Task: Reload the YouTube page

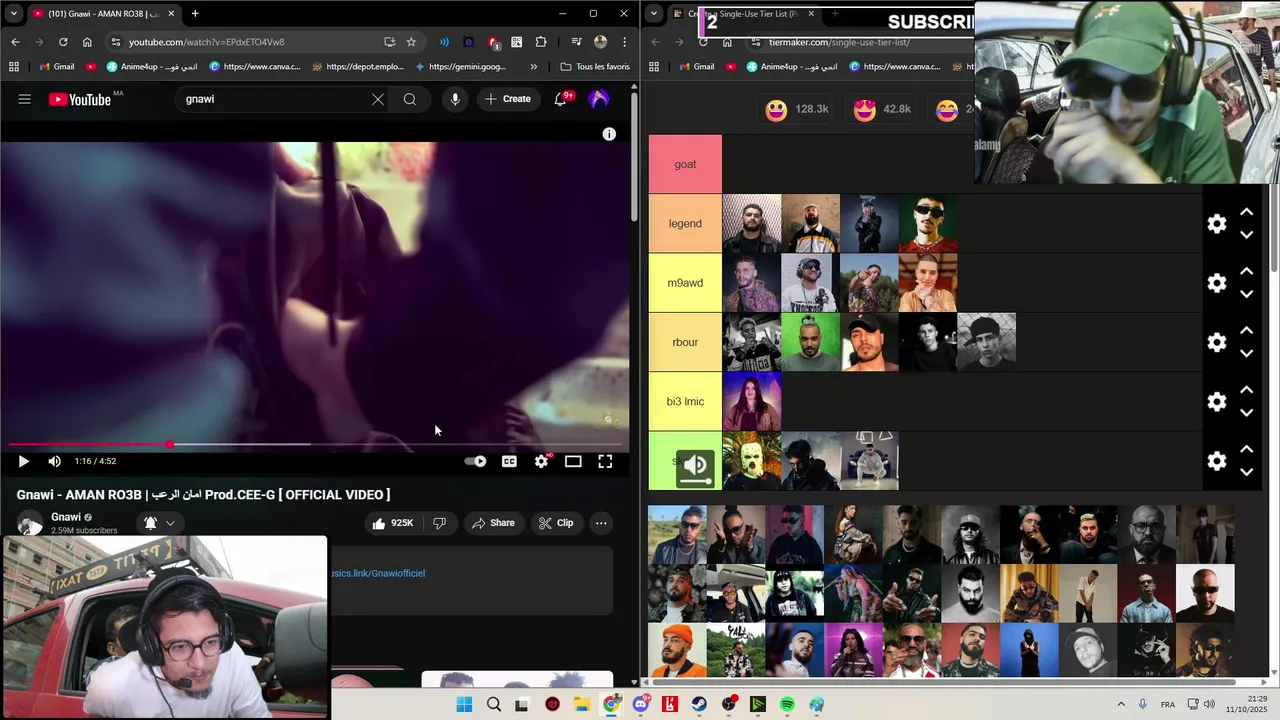Action: pyautogui.click(x=63, y=42)
